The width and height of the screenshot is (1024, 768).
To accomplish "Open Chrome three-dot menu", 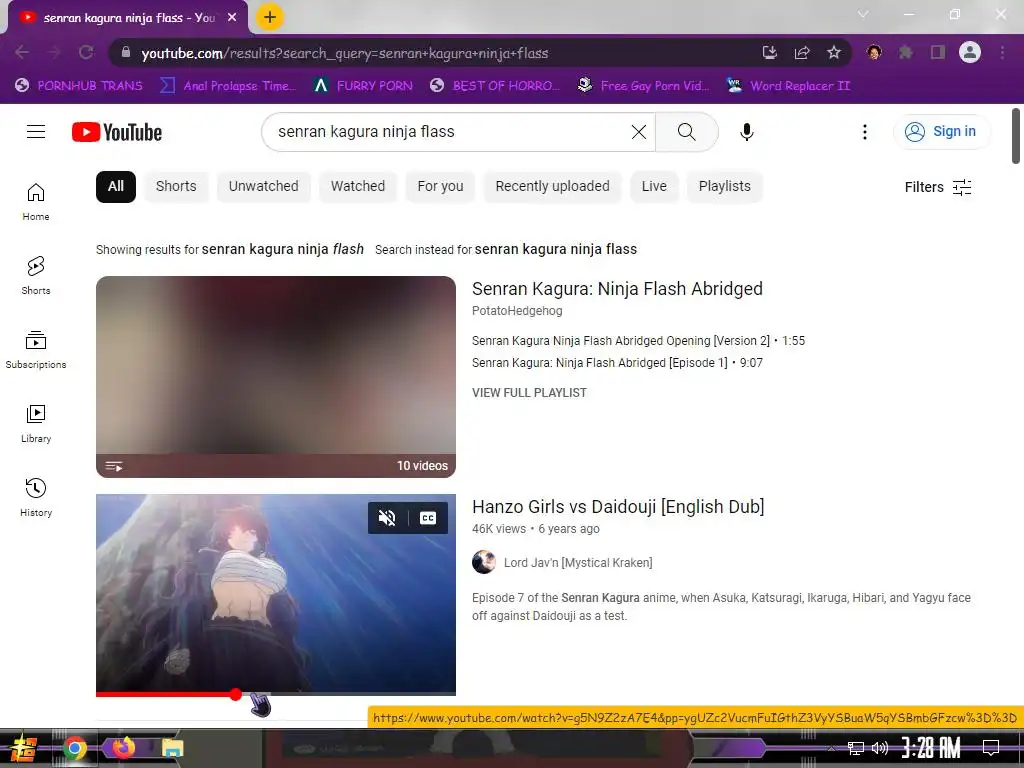I will (1002, 52).
